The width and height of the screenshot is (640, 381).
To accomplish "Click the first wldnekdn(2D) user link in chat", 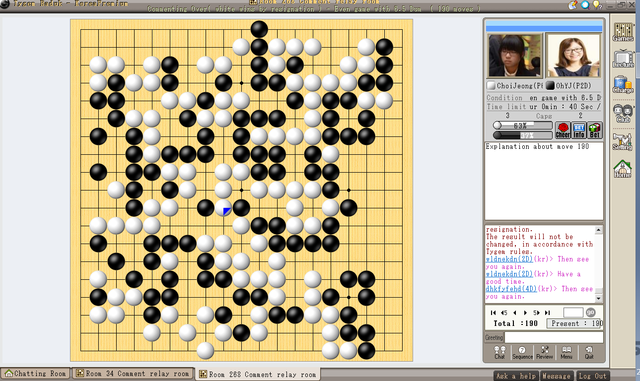I will (x=509, y=259).
